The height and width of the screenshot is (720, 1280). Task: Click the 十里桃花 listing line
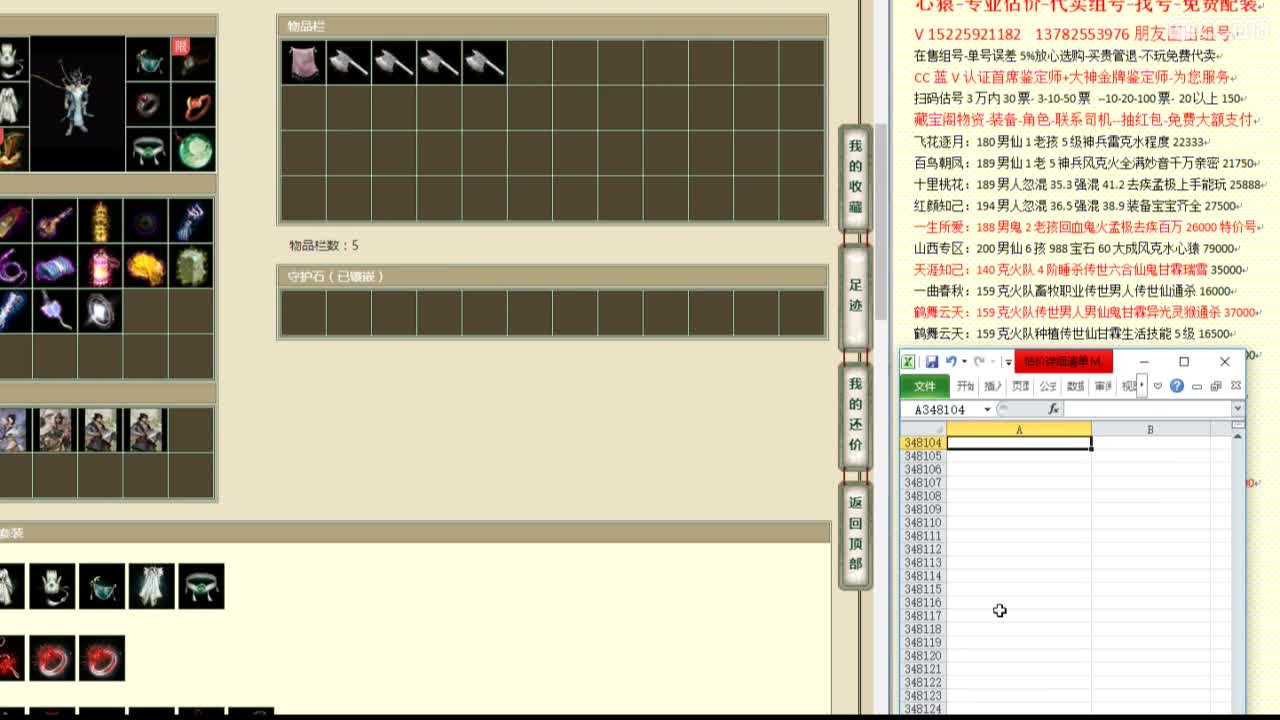1091,185
